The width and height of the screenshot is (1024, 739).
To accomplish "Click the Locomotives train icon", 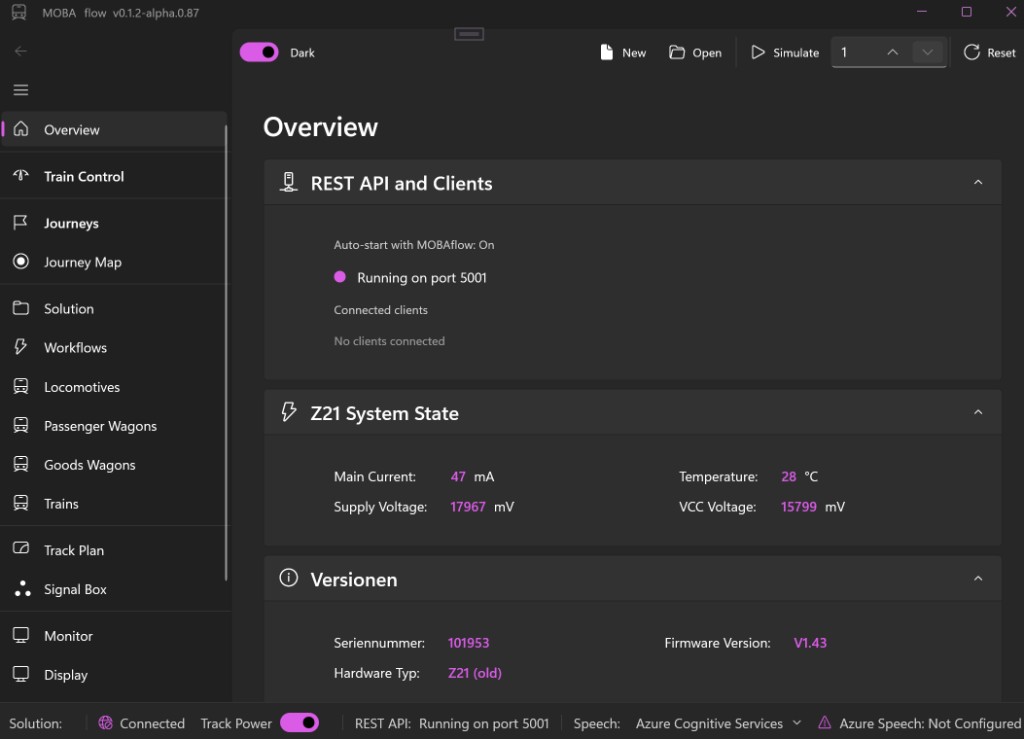I will pyautogui.click(x=21, y=386).
